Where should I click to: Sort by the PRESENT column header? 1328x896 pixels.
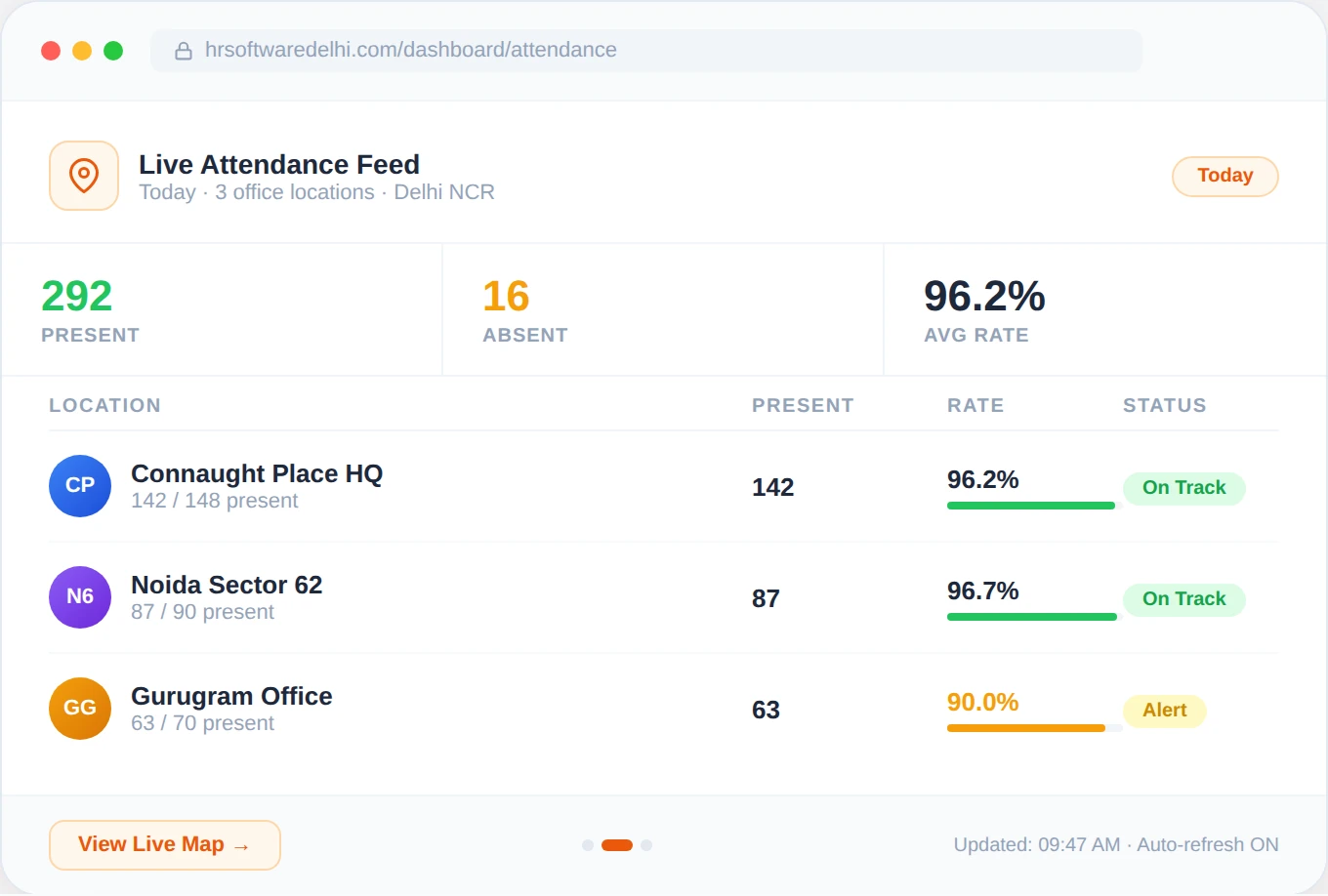pos(802,404)
